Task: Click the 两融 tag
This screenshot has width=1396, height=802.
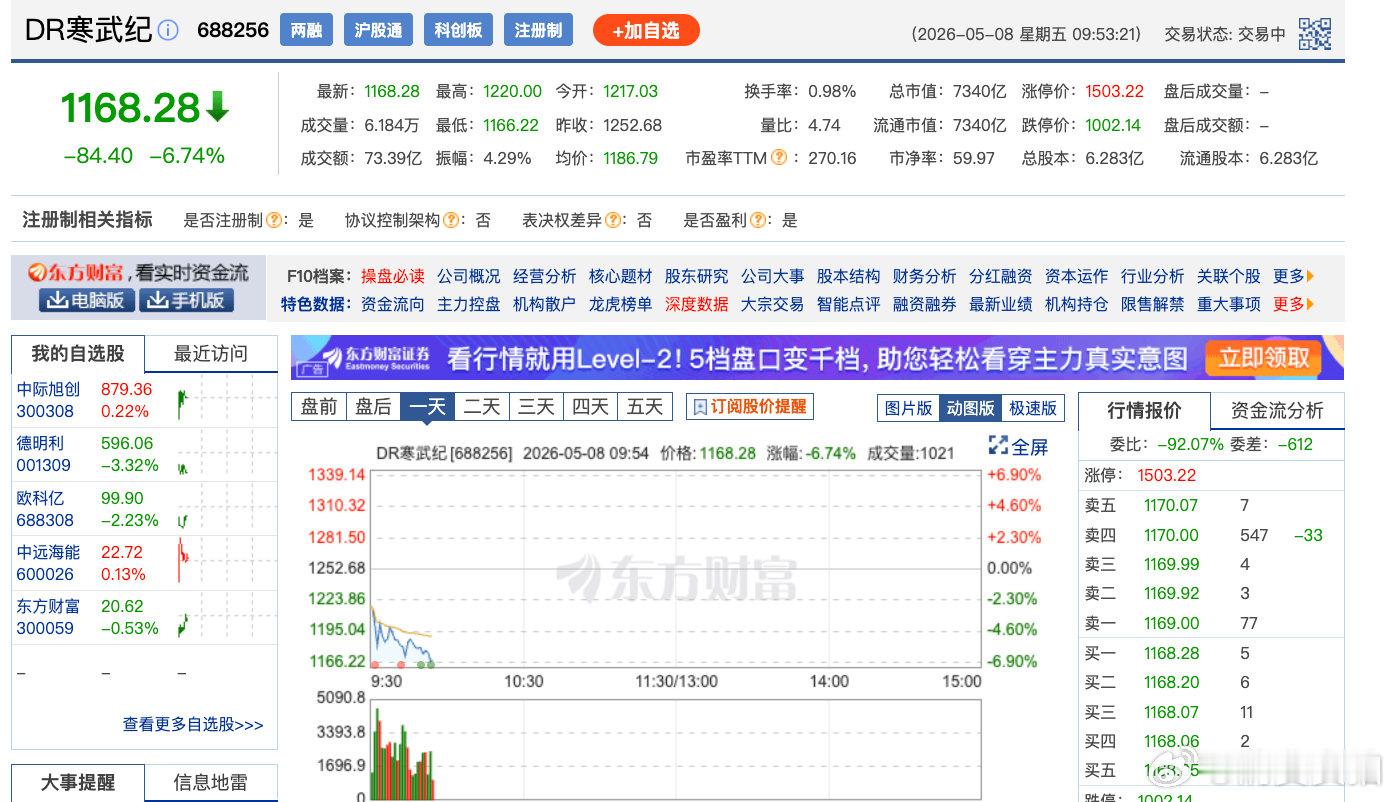Action: coord(307,30)
